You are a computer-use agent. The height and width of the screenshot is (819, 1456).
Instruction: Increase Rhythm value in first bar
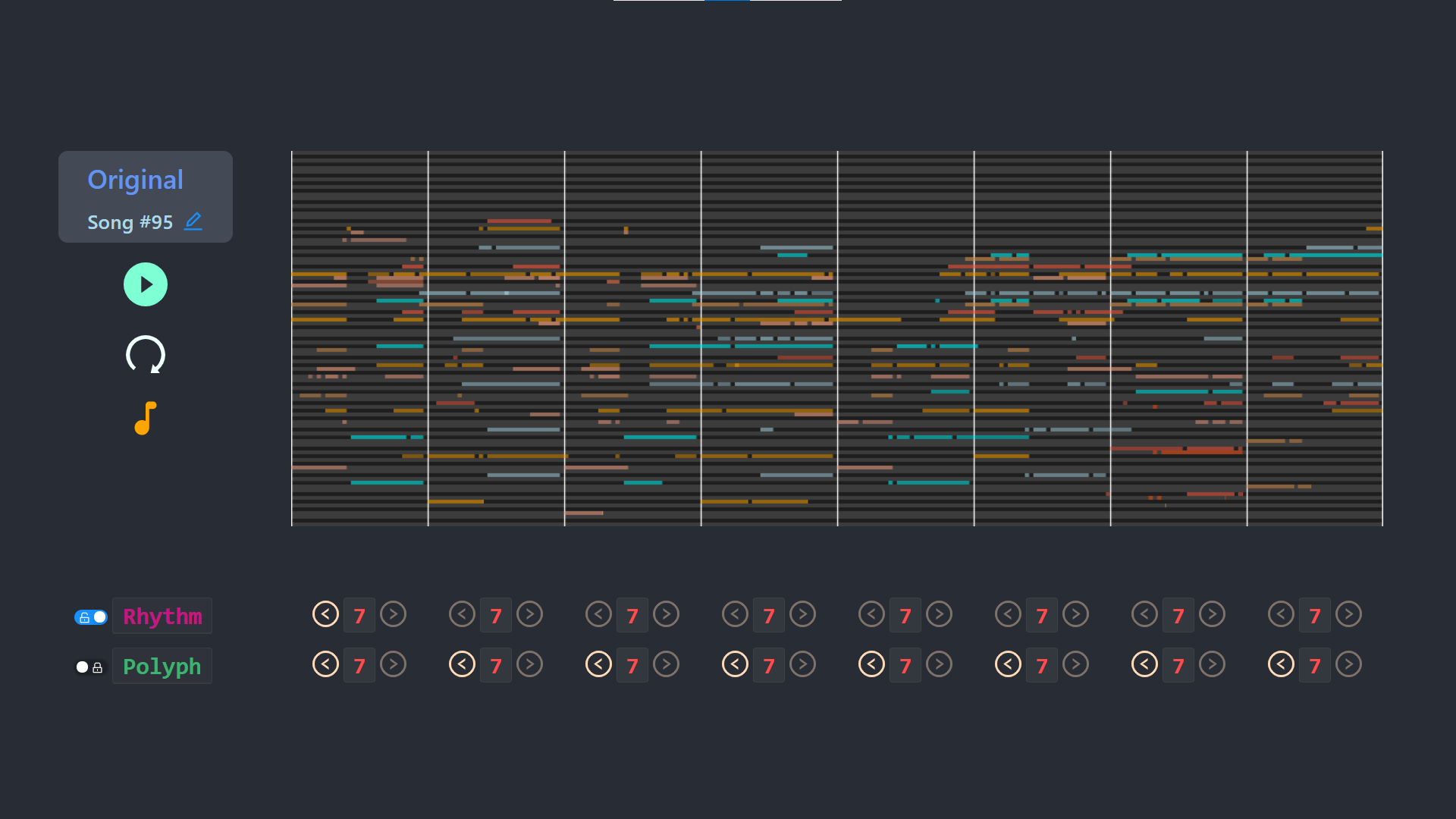click(x=393, y=614)
